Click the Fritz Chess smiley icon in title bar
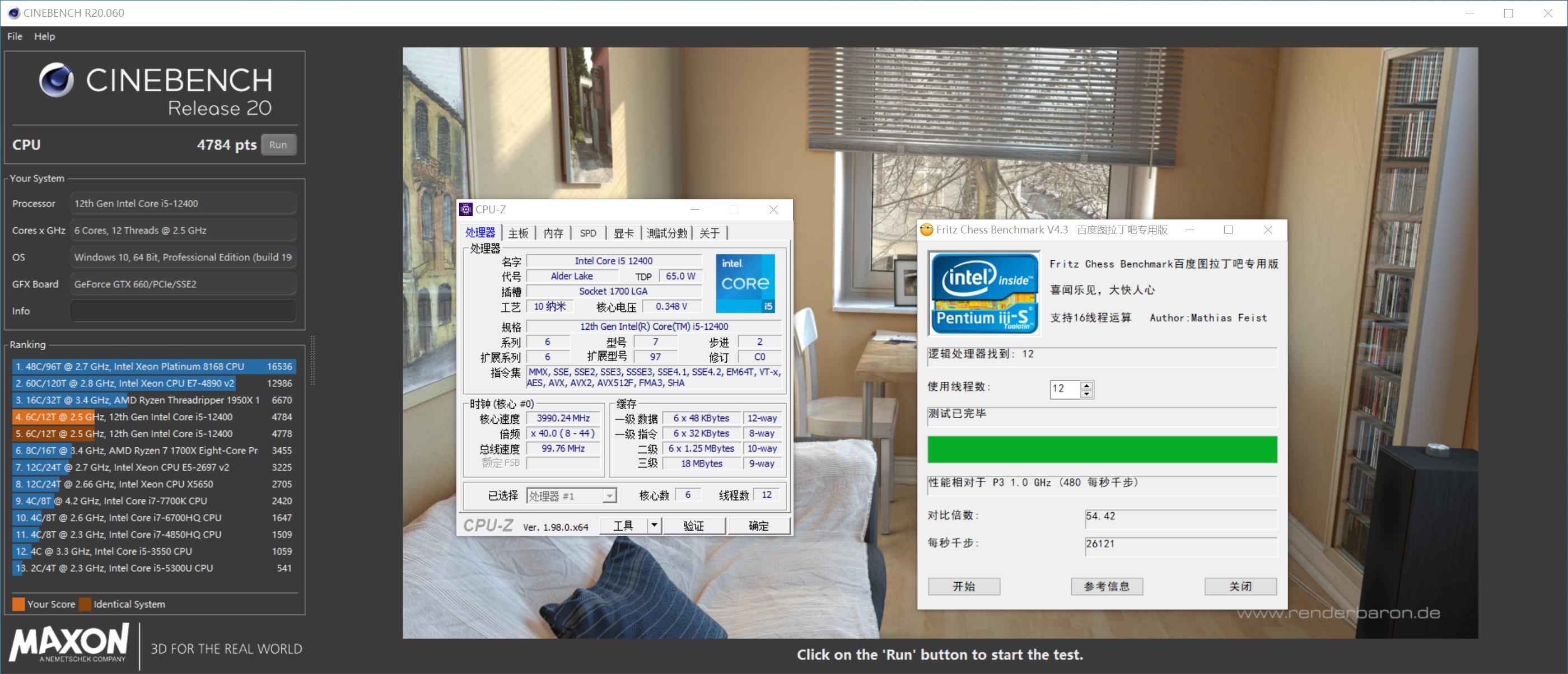 [x=927, y=230]
